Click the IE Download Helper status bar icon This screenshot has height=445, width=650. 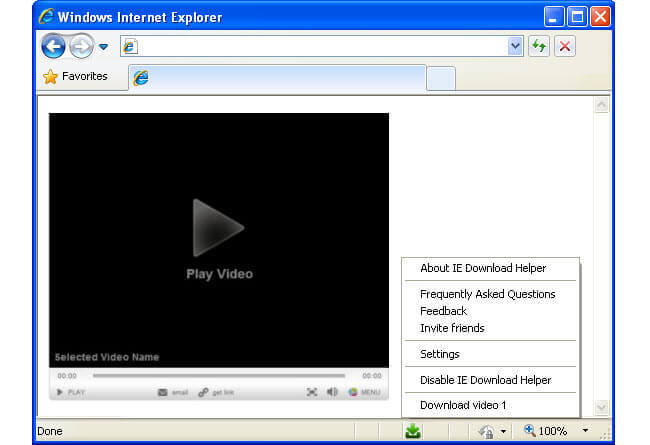412,431
